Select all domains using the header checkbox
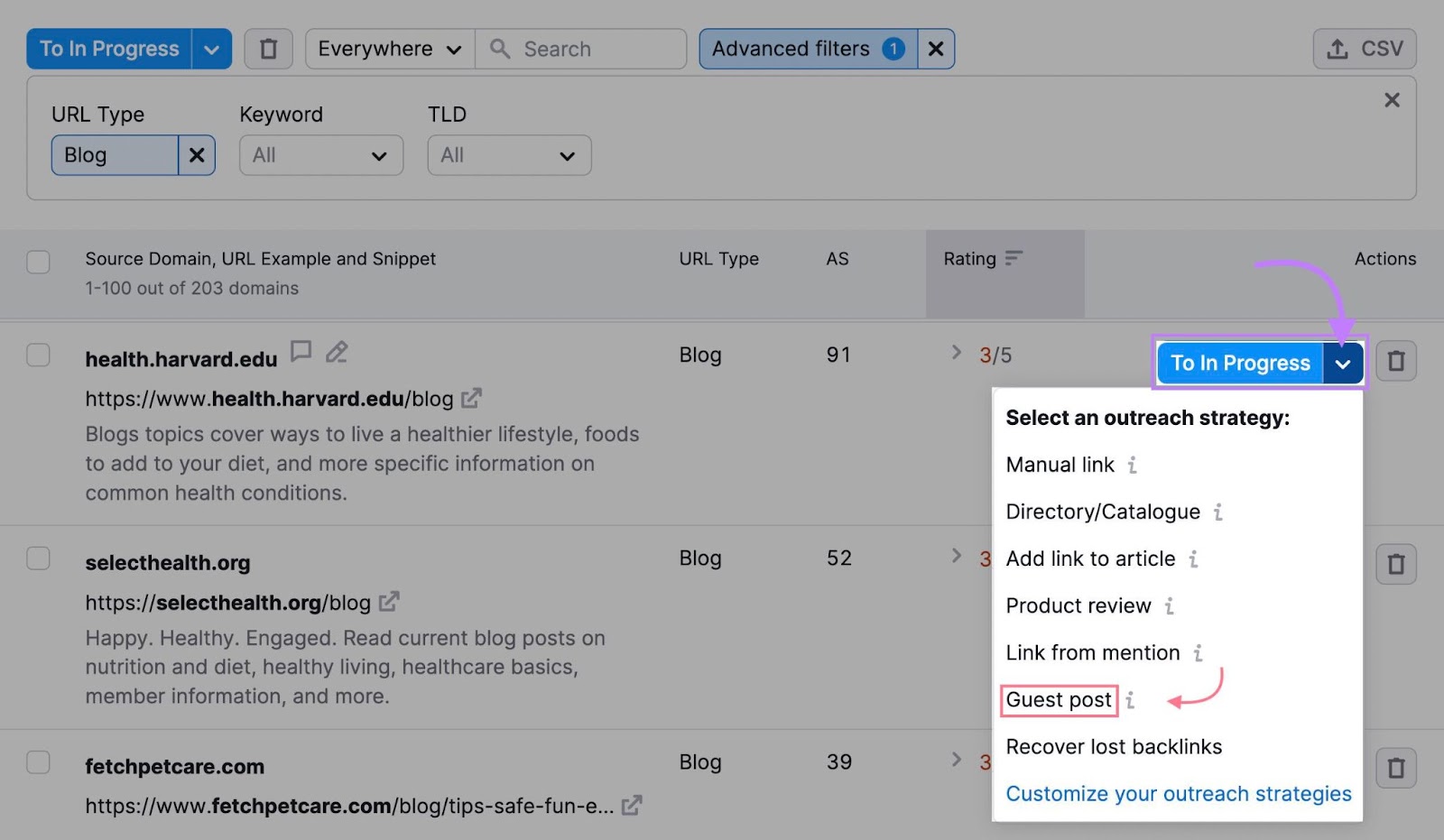Screen dimensions: 1444x840 tap(38, 261)
